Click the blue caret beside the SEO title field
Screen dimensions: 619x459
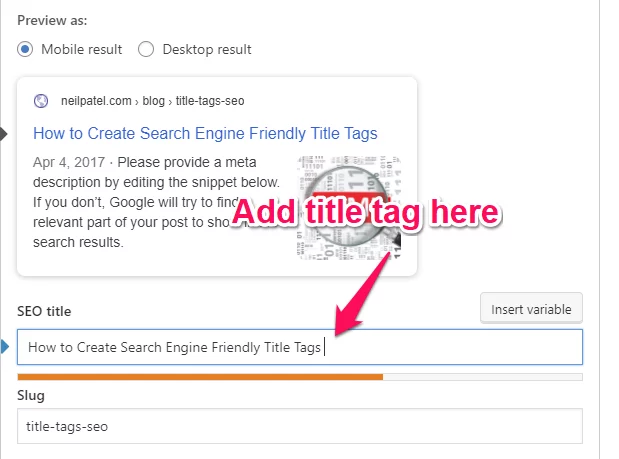[x=5, y=347]
